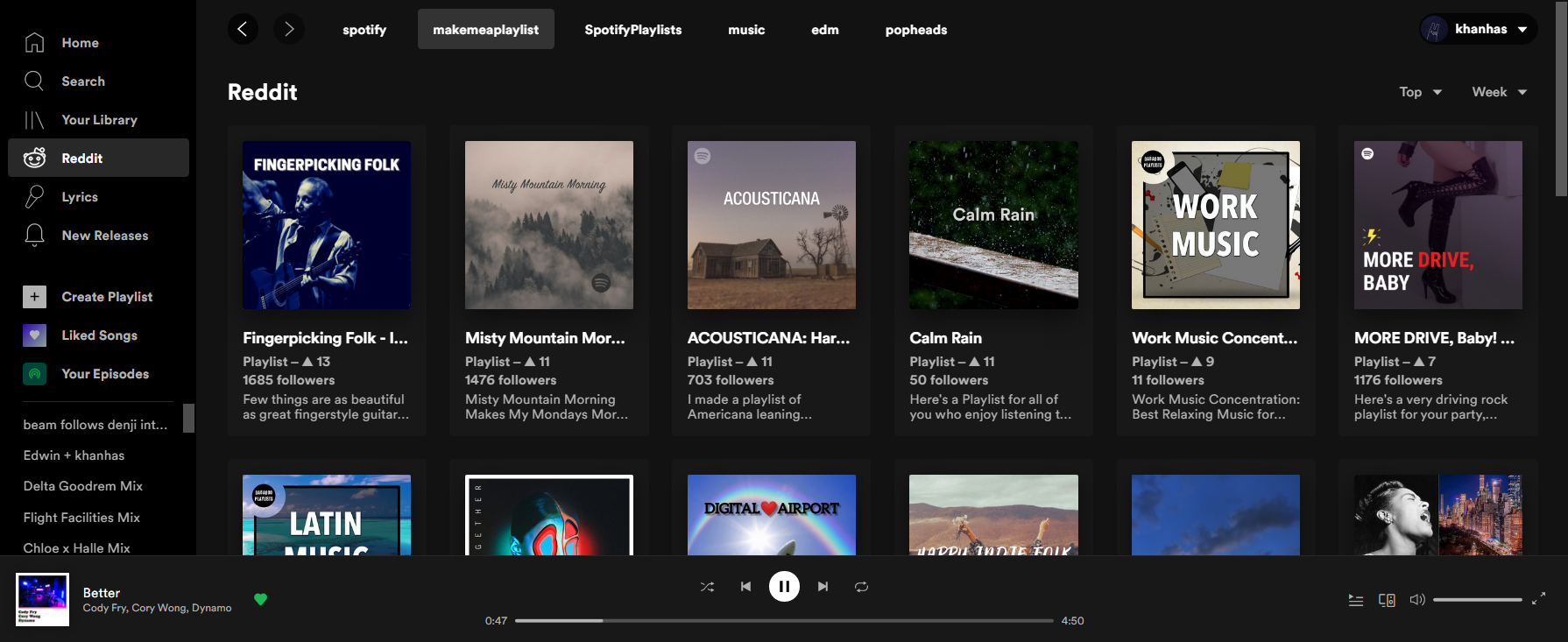The height and width of the screenshot is (642, 1568).
Task: Skip to the next track
Action: (823, 587)
